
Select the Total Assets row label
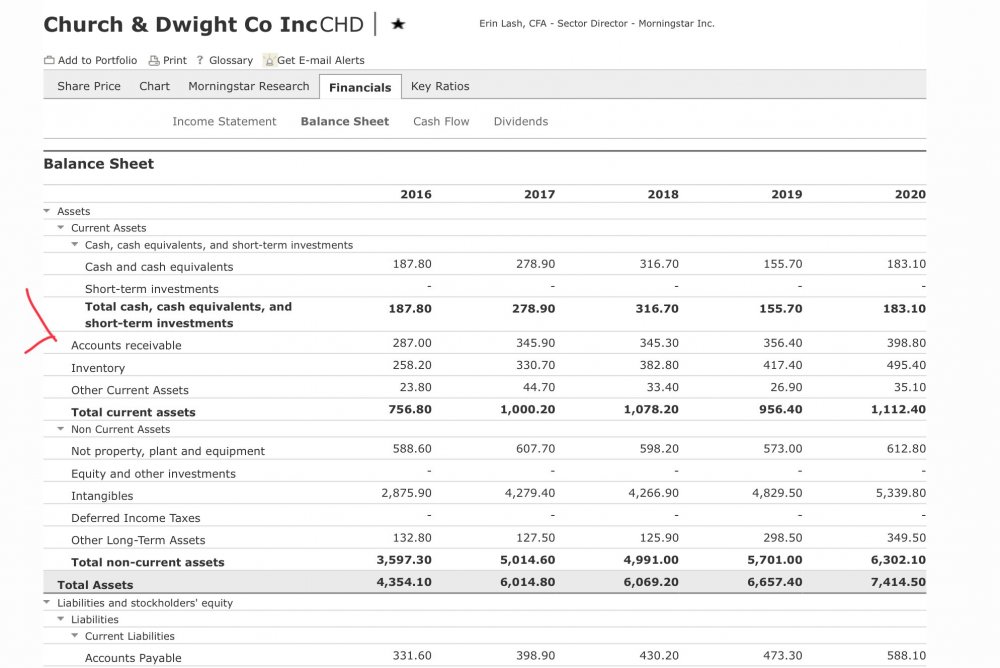[x=95, y=585]
